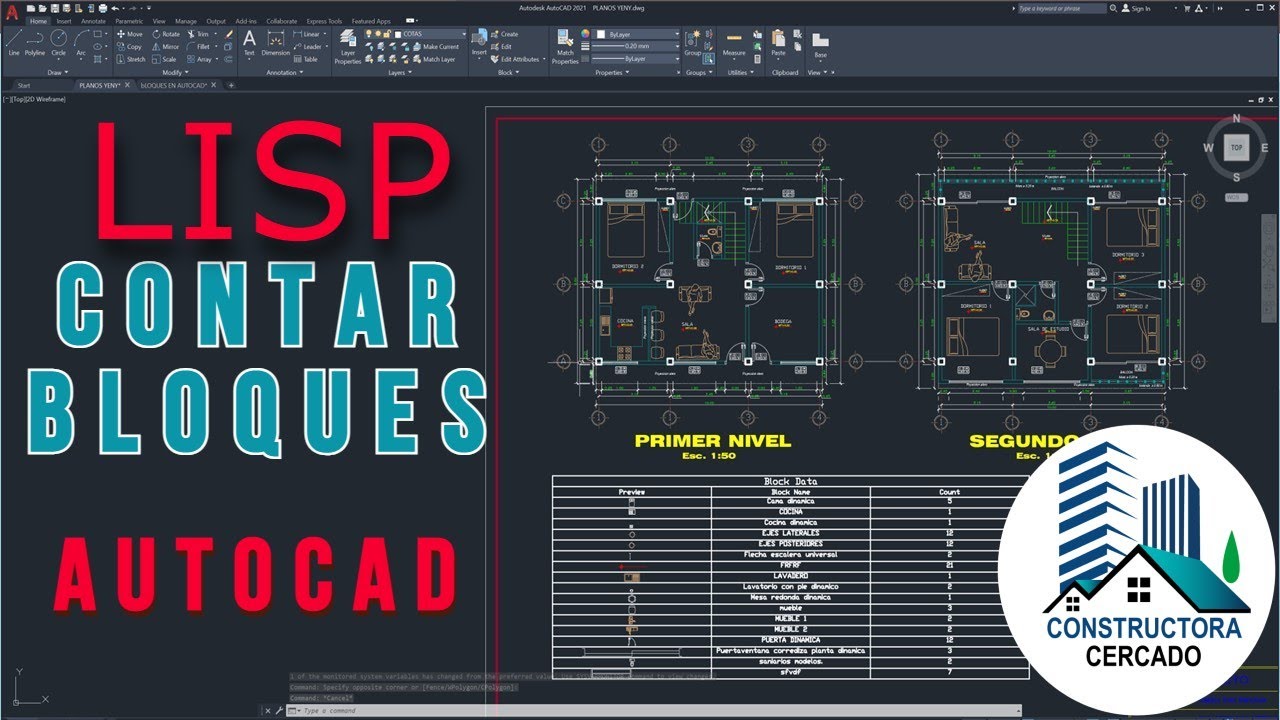
Task: Click the TOP face of ViewCube
Action: coord(1237,147)
